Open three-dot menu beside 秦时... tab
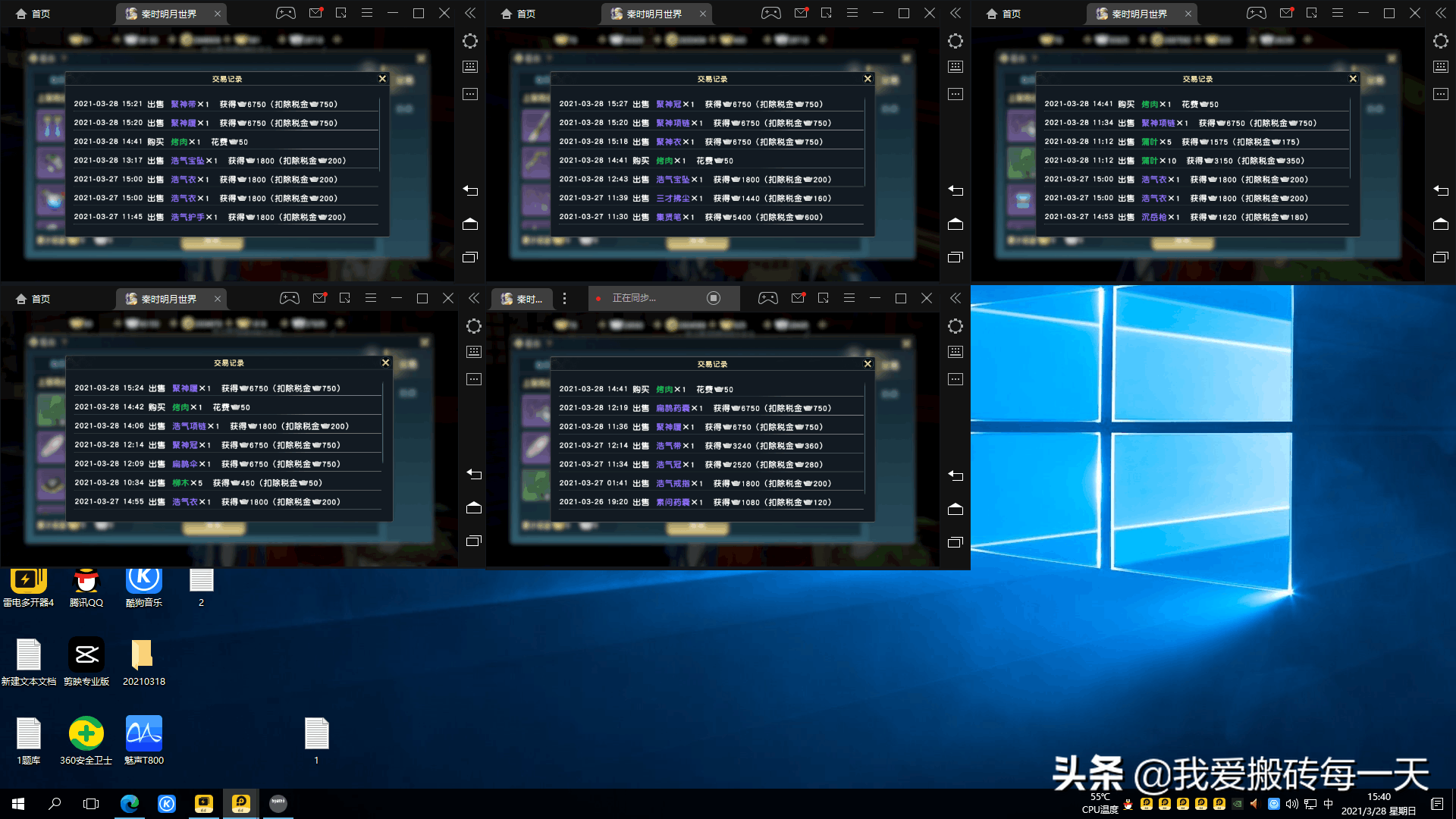Viewport: 1456px width, 819px height. (564, 299)
